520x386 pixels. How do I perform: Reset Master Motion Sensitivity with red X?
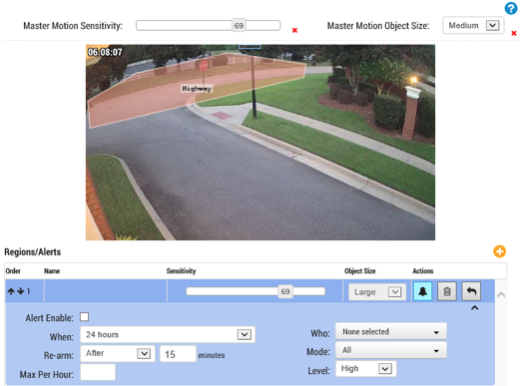tap(295, 30)
